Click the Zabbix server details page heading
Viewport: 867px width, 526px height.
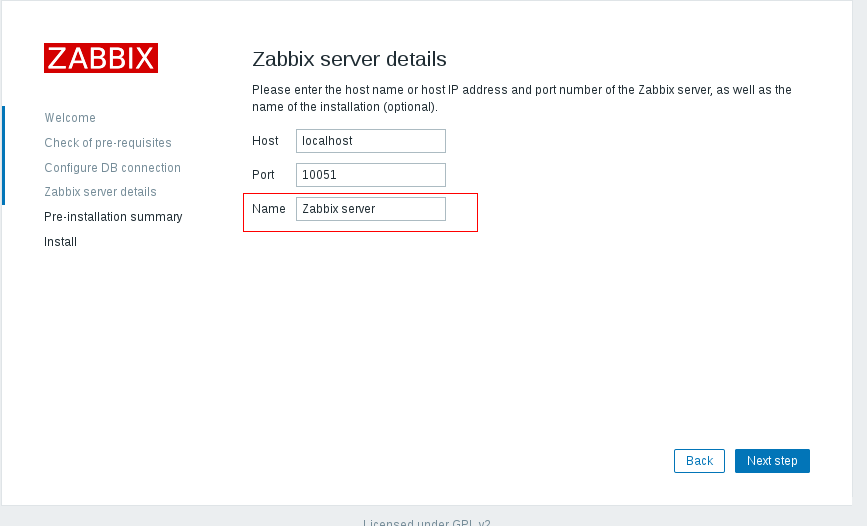pos(349,59)
